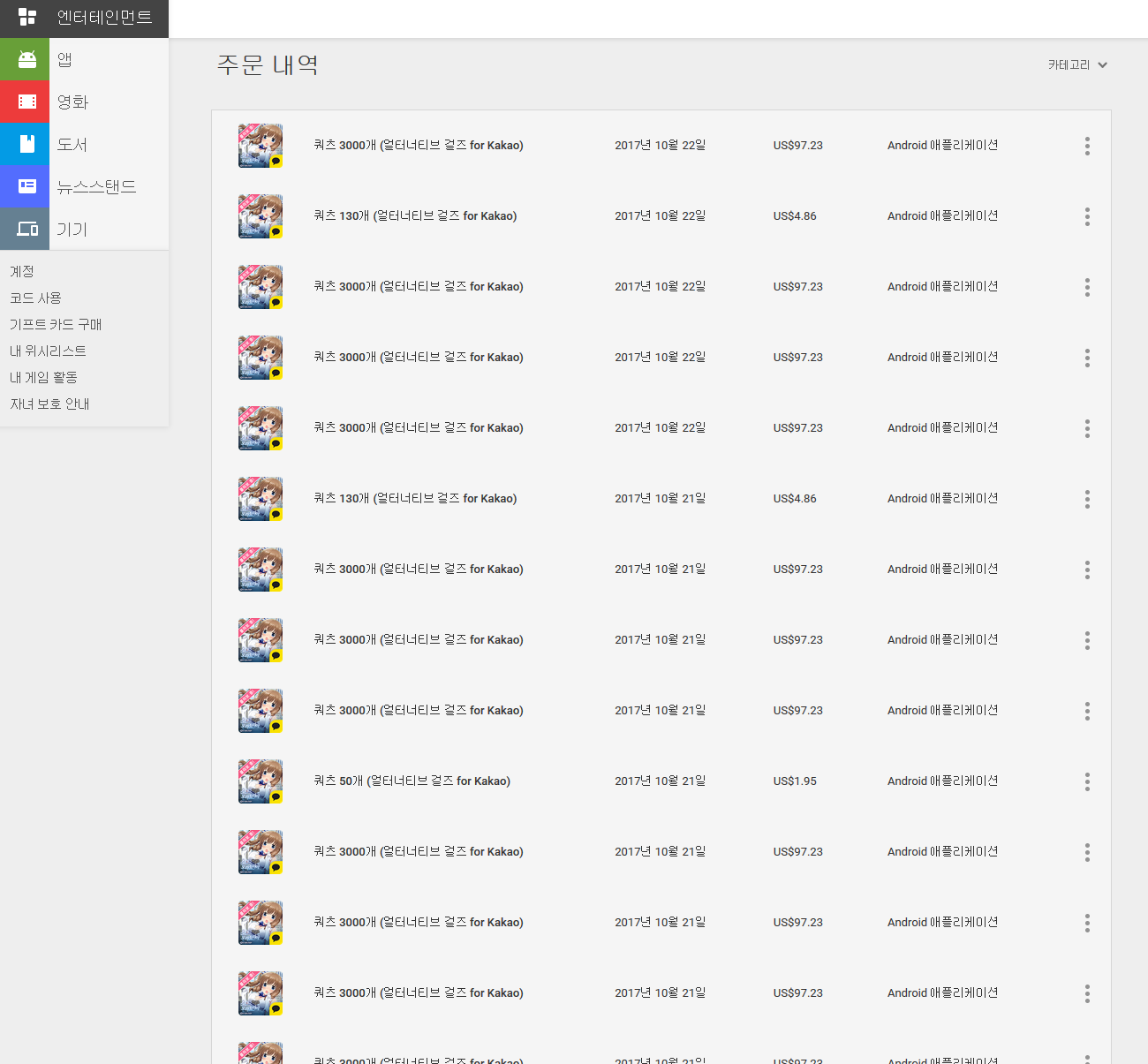Image resolution: width=1148 pixels, height=1064 pixels.
Task: Open more options for the US$1.95 order
Action: [1087, 781]
